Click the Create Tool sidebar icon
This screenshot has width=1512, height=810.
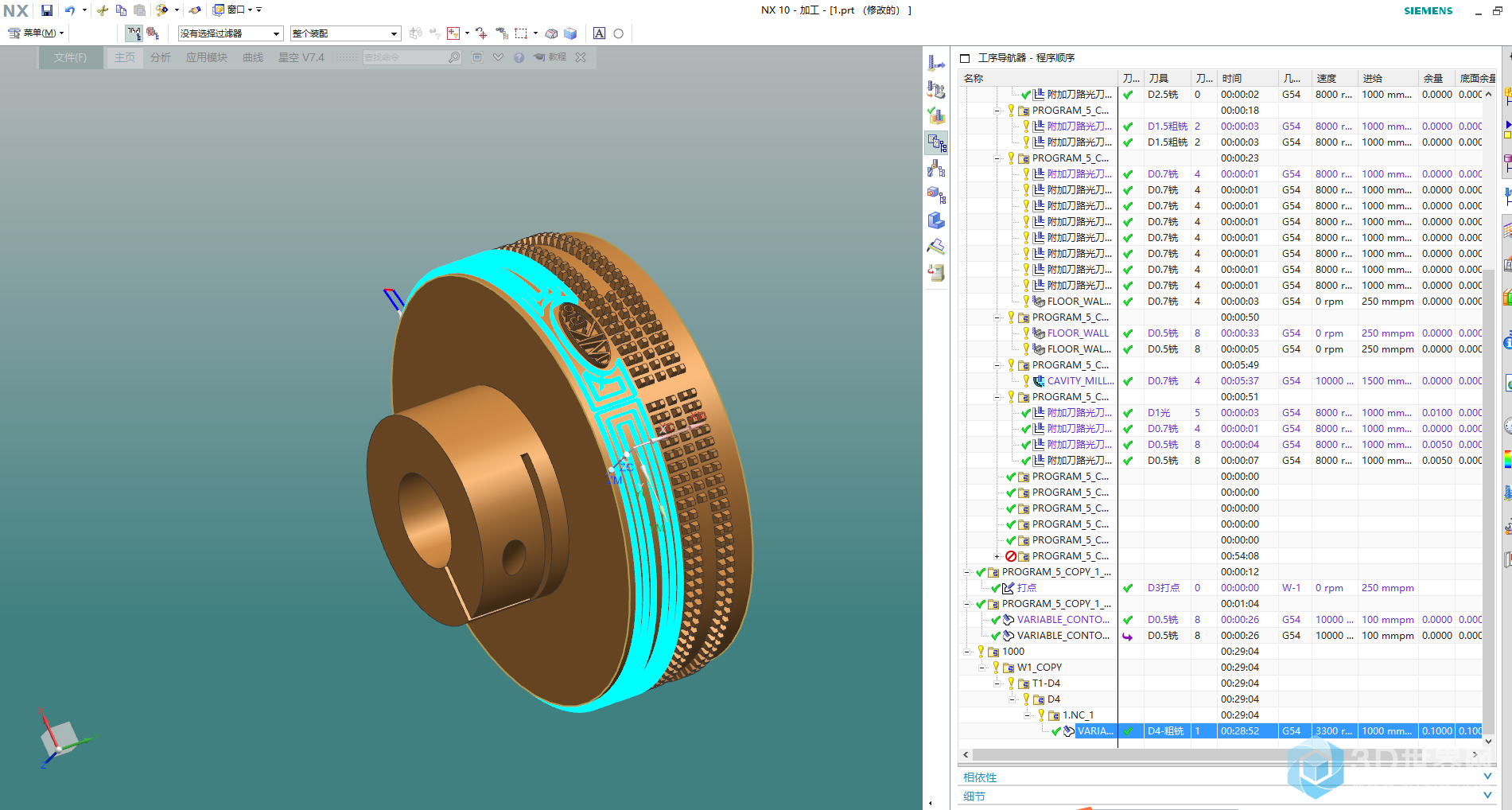click(937, 64)
